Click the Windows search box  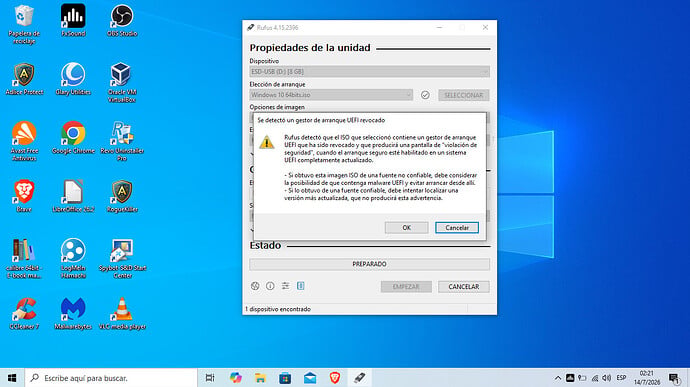(111, 378)
